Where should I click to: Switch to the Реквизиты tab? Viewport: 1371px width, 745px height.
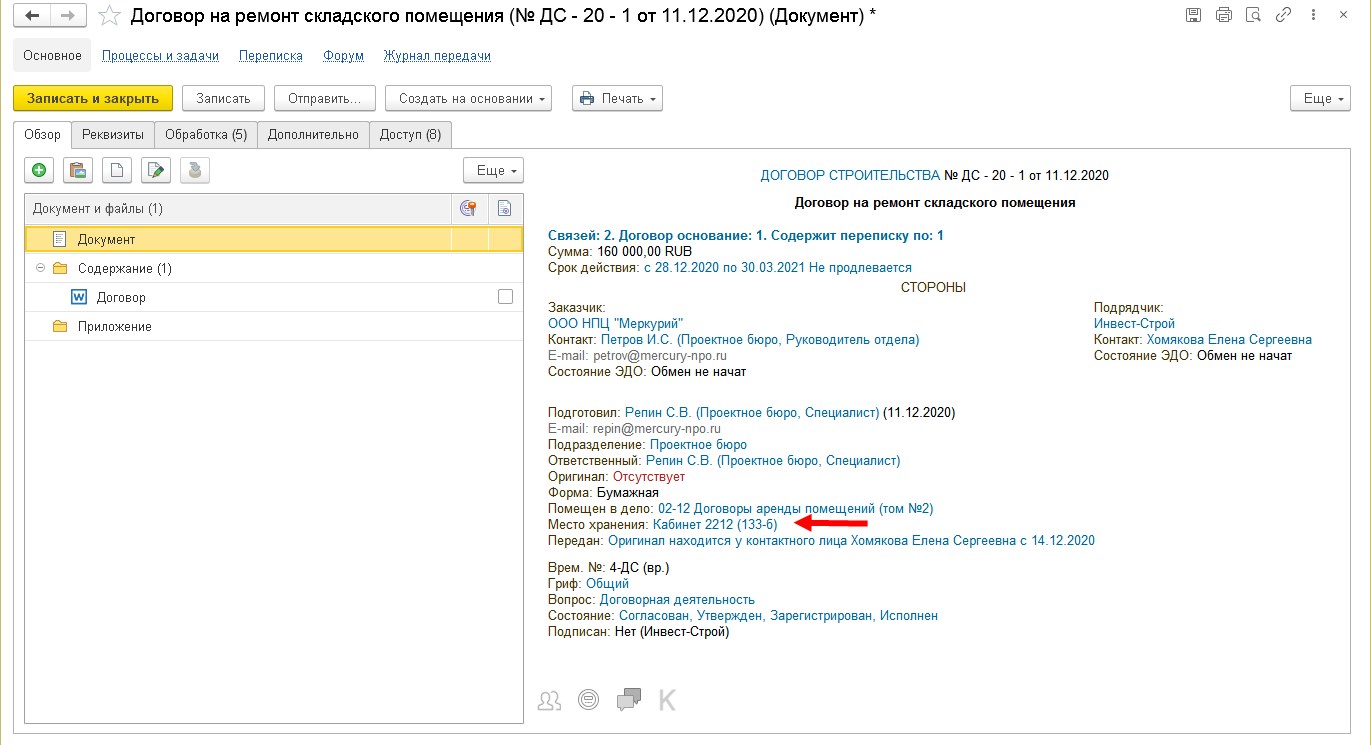(113, 135)
